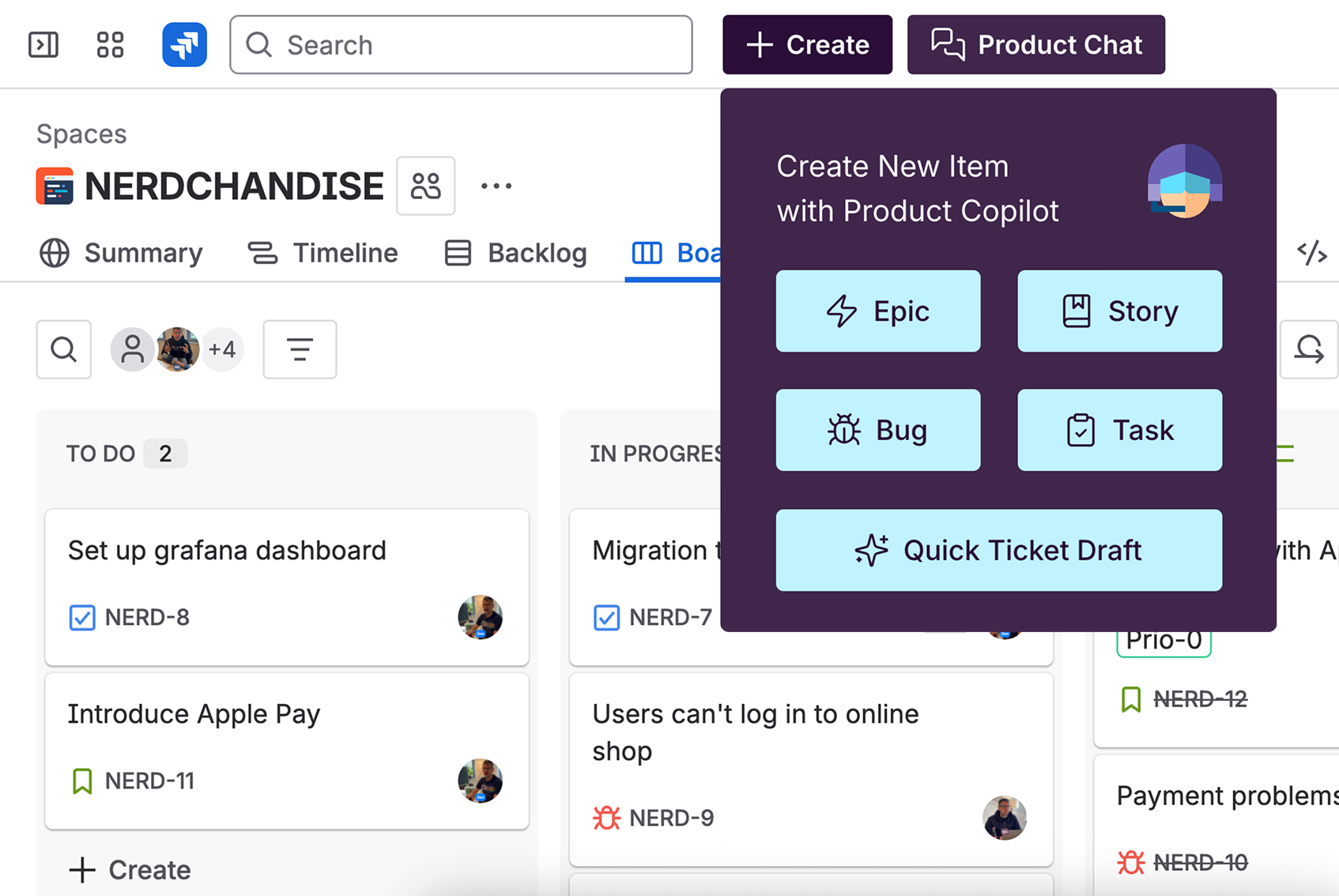Open the Backlog tab

pos(516,253)
